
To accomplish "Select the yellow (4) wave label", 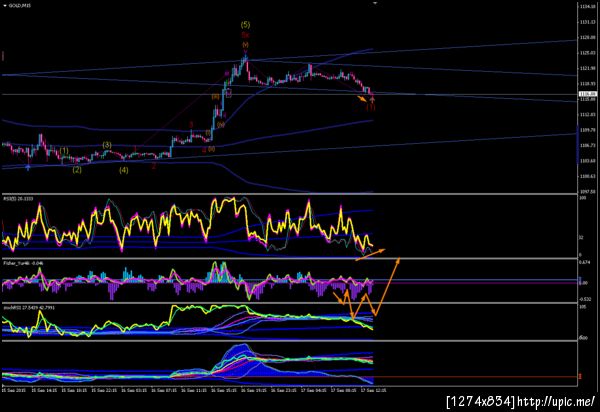I will [123, 170].
